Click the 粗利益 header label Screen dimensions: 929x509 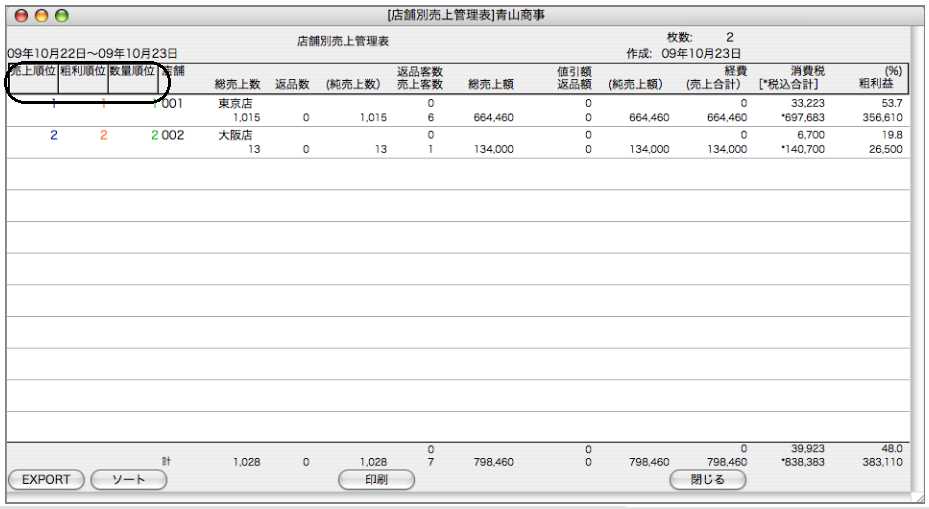coord(876,84)
